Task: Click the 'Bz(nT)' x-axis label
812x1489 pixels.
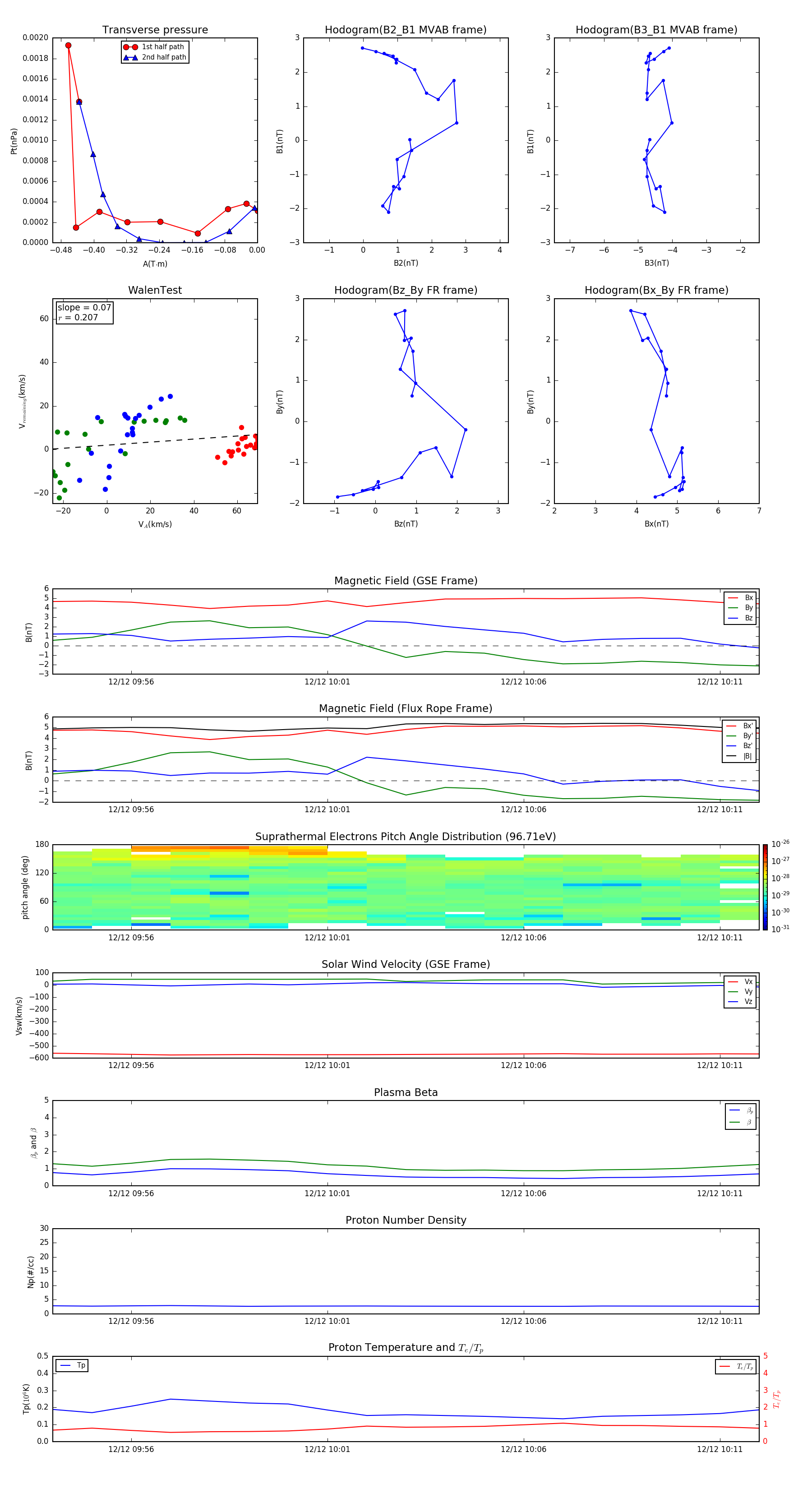Action: 406,524
